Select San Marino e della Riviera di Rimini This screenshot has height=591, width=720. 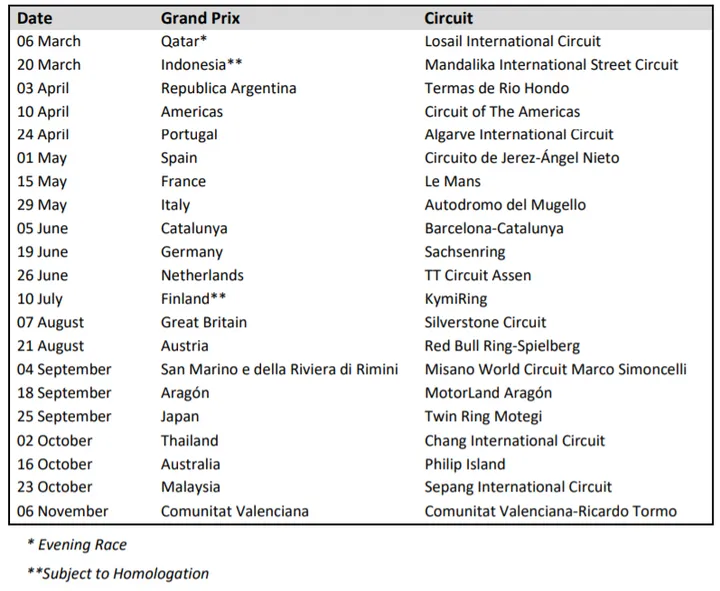(279, 370)
